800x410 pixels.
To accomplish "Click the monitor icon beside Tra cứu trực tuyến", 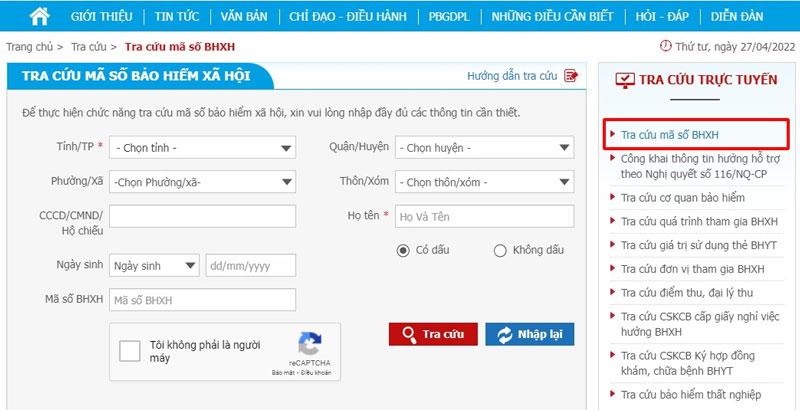I will tap(625, 80).
